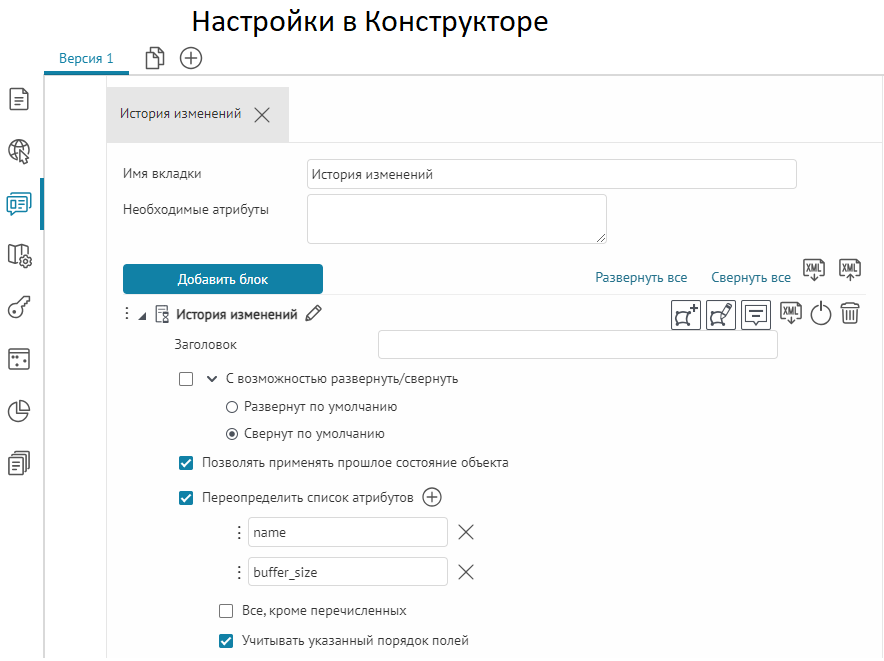Screen dimensions: 884x661
Task: Click the trash icon to delete block
Action: tap(850, 314)
